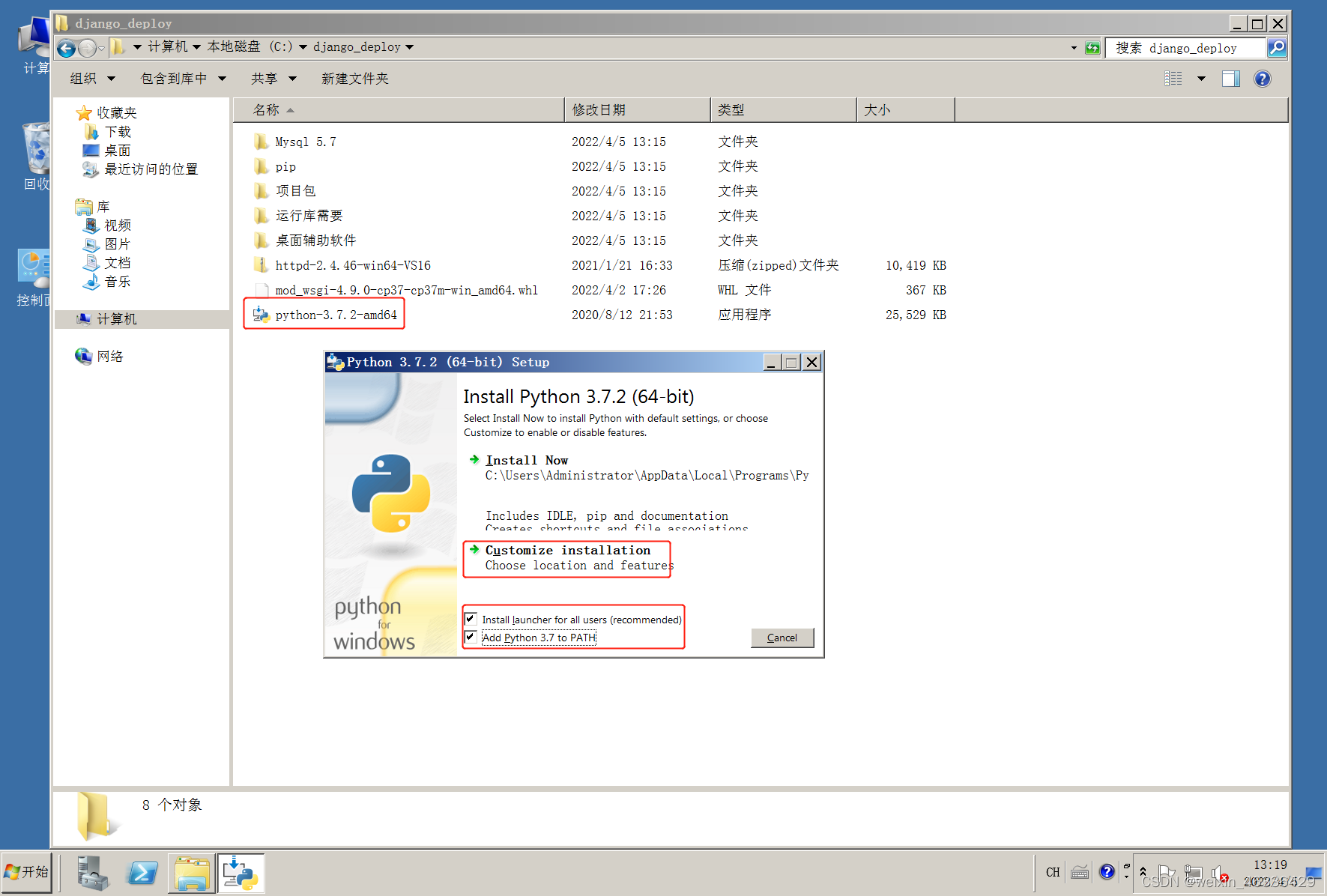The height and width of the screenshot is (896, 1327).
Task: Click the search magnifier icon
Action: click(1277, 48)
